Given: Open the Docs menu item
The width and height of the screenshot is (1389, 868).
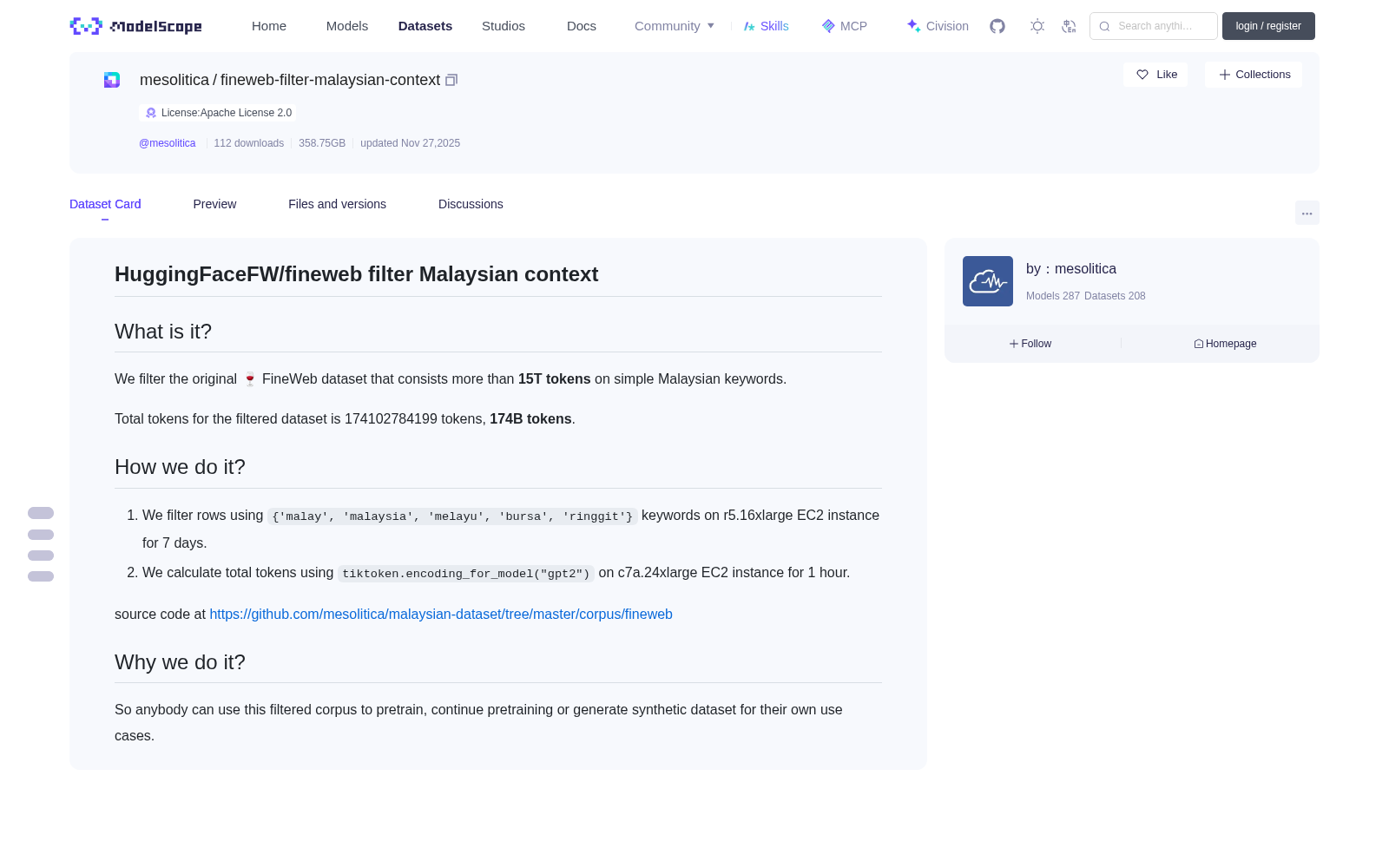Looking at the screenshot, I should click(582, 26).
